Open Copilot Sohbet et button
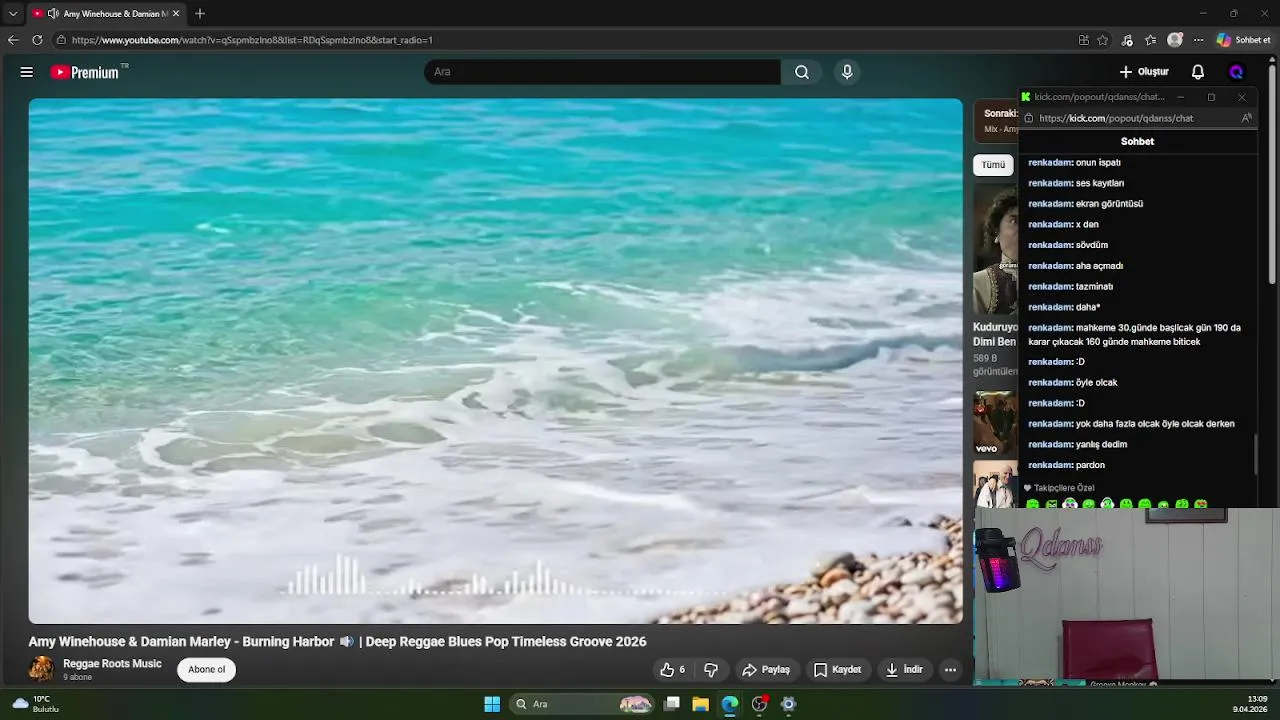 1244,40
